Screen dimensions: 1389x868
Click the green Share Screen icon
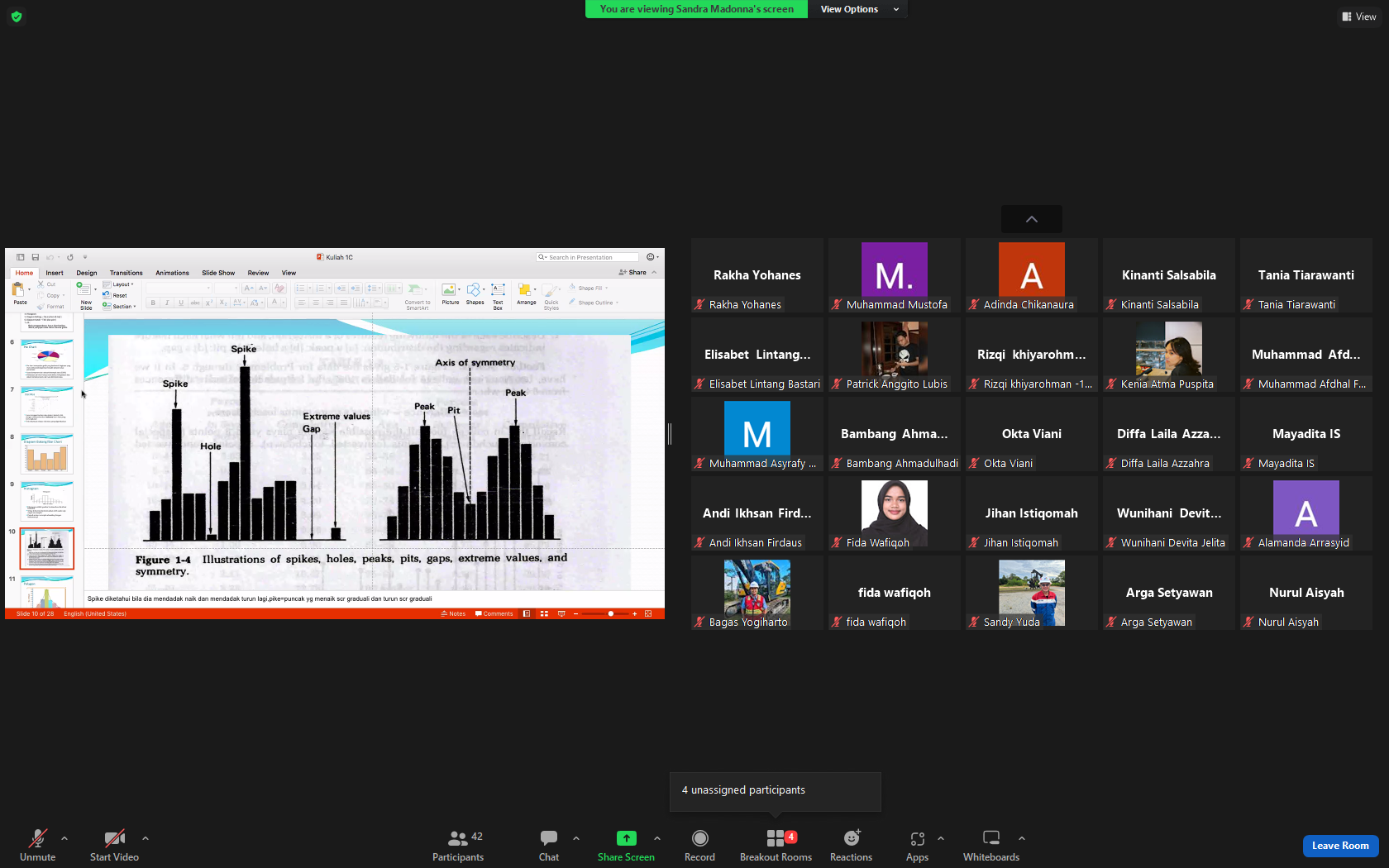(627, 838)
